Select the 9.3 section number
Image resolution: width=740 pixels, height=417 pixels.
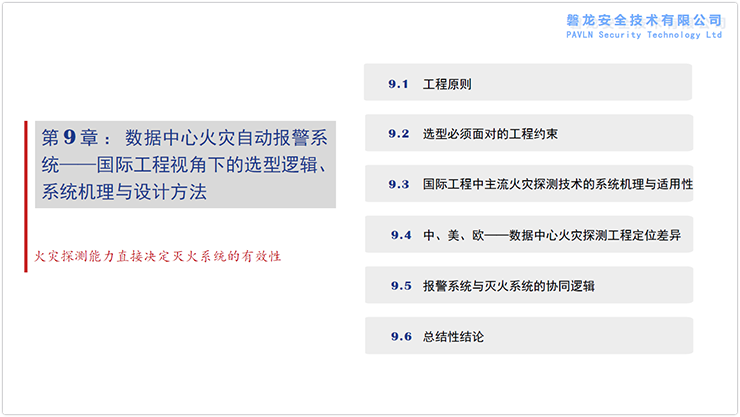(399, 185)
